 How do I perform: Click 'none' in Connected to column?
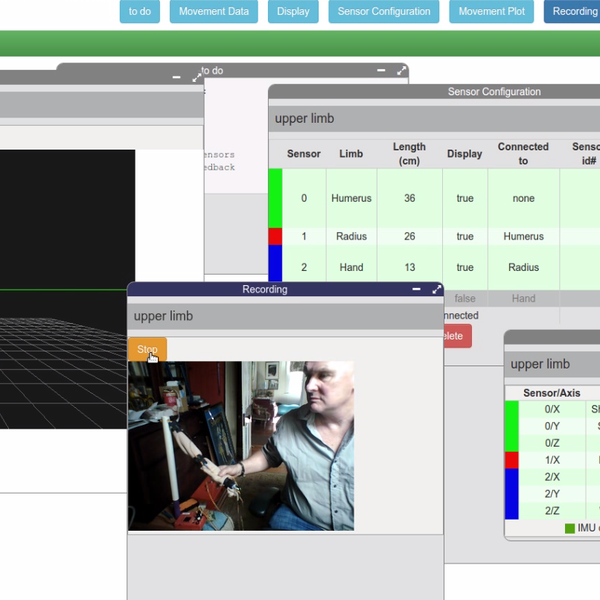tap(523, 198)
